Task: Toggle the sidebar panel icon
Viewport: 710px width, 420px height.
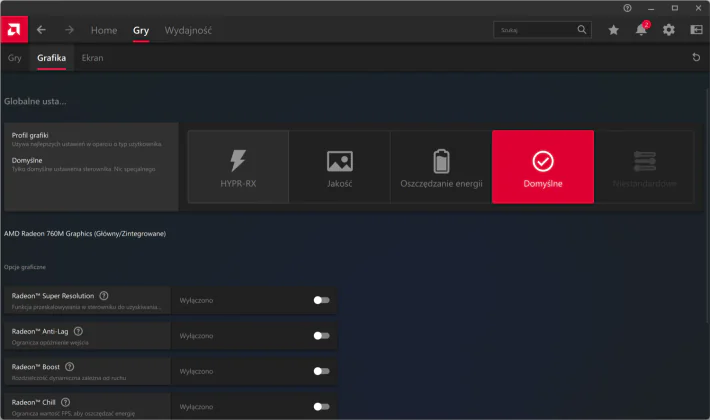Action: click(x=696, y=30)
